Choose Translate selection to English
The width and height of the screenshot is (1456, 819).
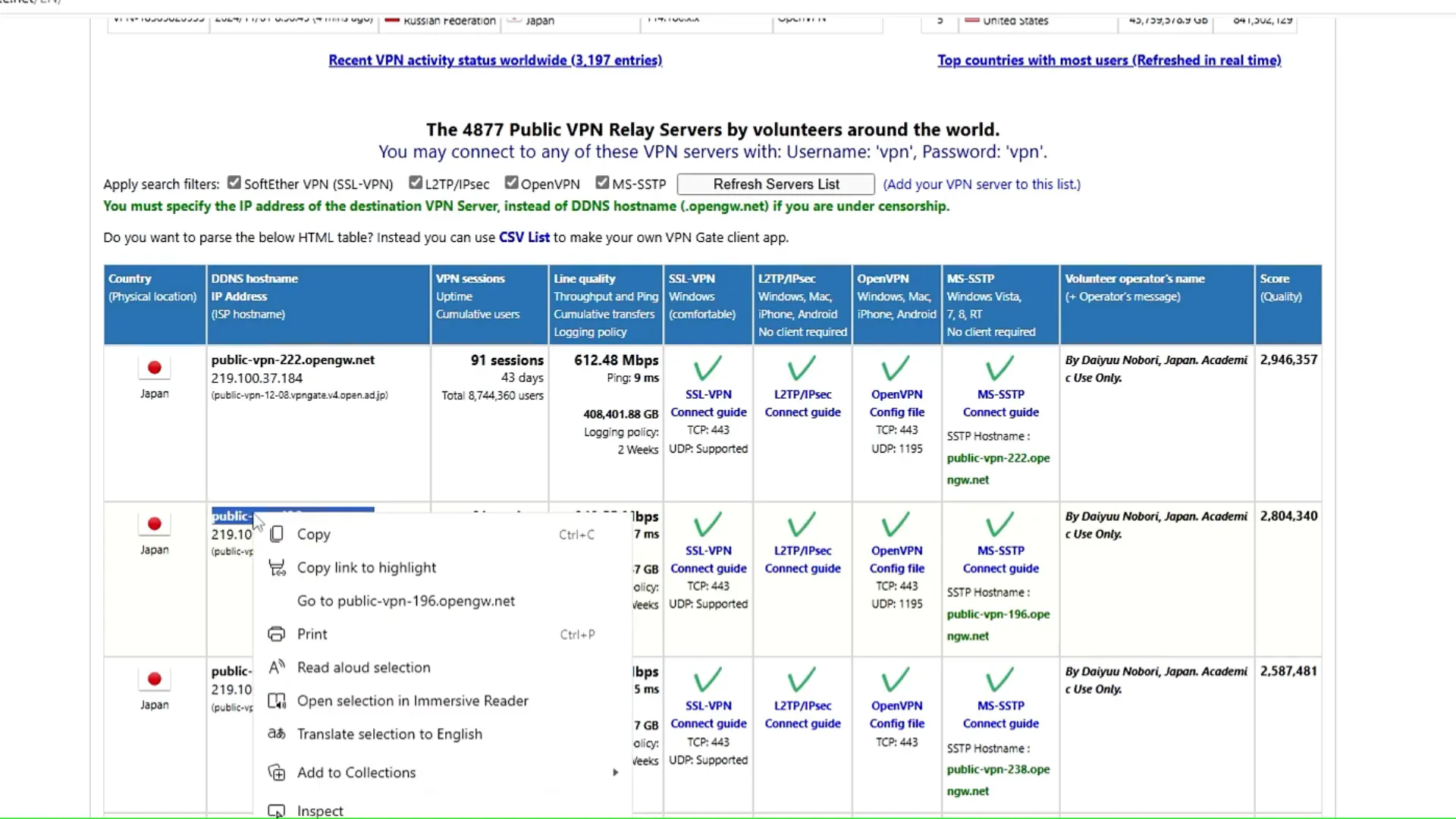(x=443, y=734)
